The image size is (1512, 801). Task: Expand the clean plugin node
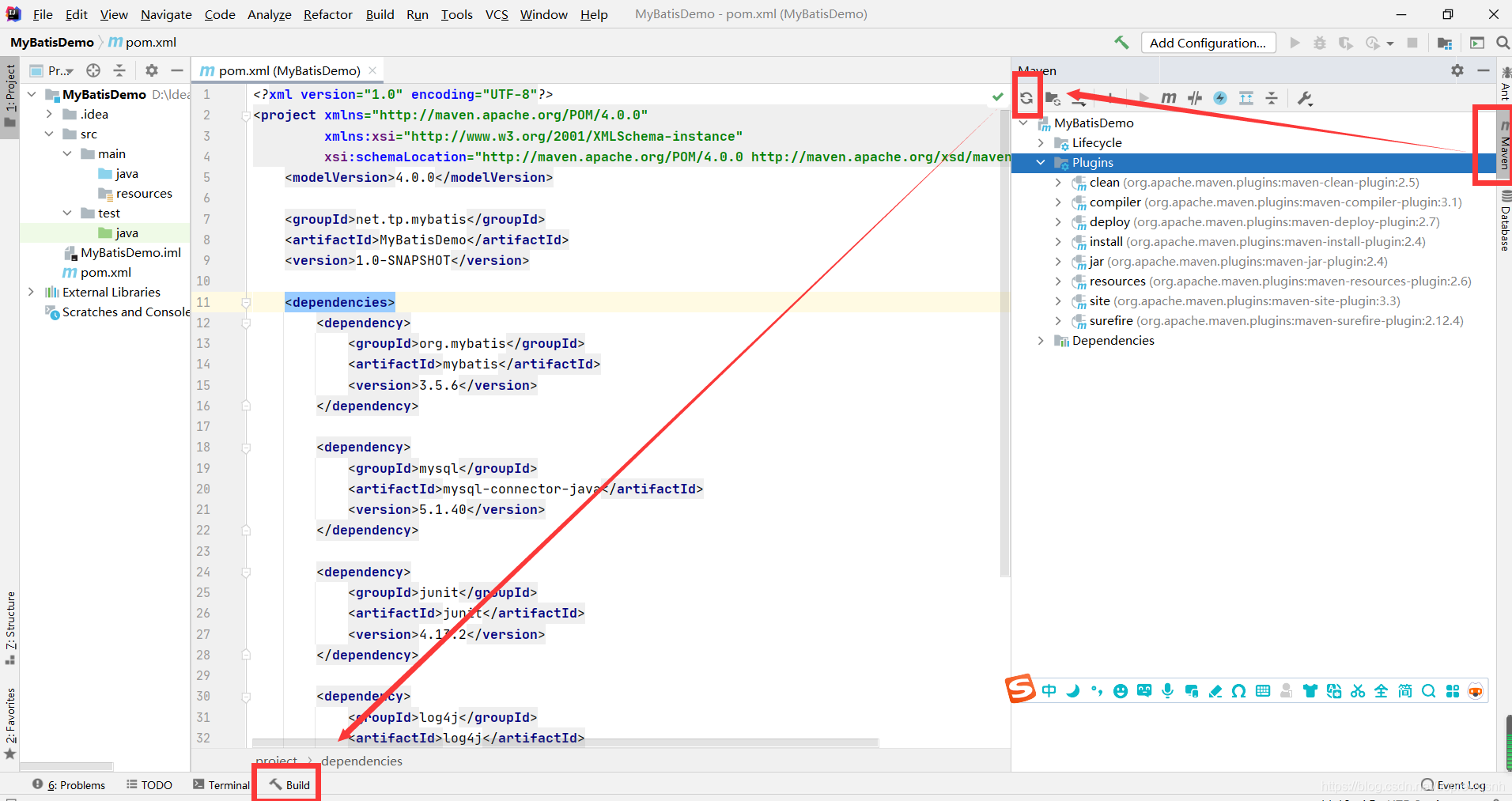coord(1058,183)
